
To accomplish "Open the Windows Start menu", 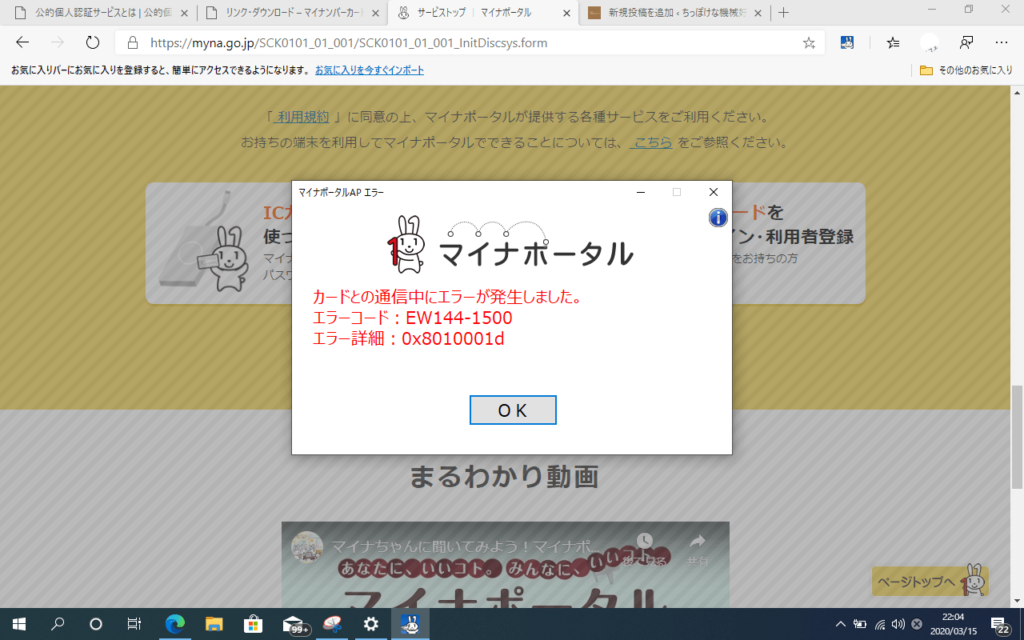I will (x=19, y=624).
